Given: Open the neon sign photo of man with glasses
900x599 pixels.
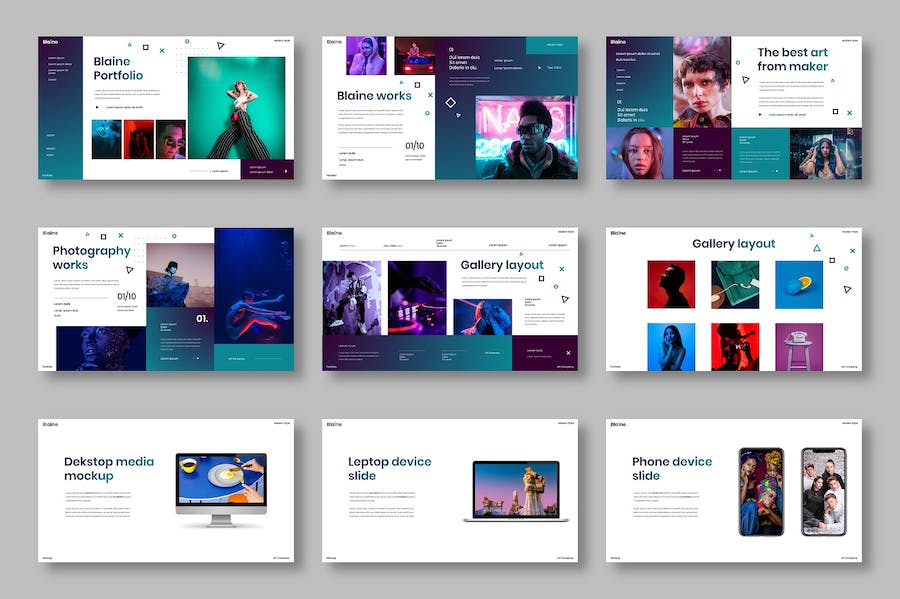Looking at the screenshot, I should 527,137.
